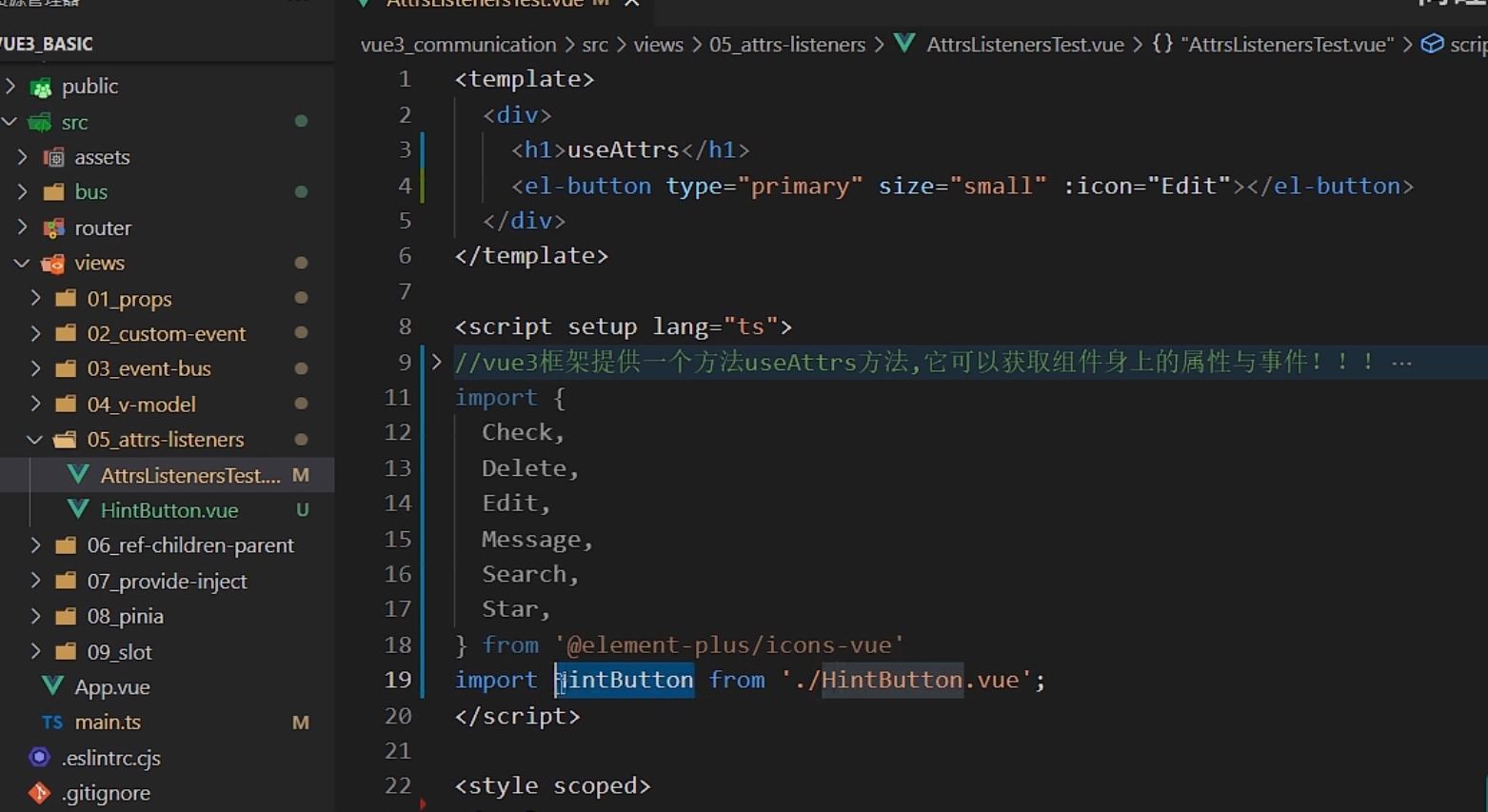The image size is (1488, 812).
Task: Open src segment in breadcrumb
Action: pyautogui.click(x=595, y=45)
